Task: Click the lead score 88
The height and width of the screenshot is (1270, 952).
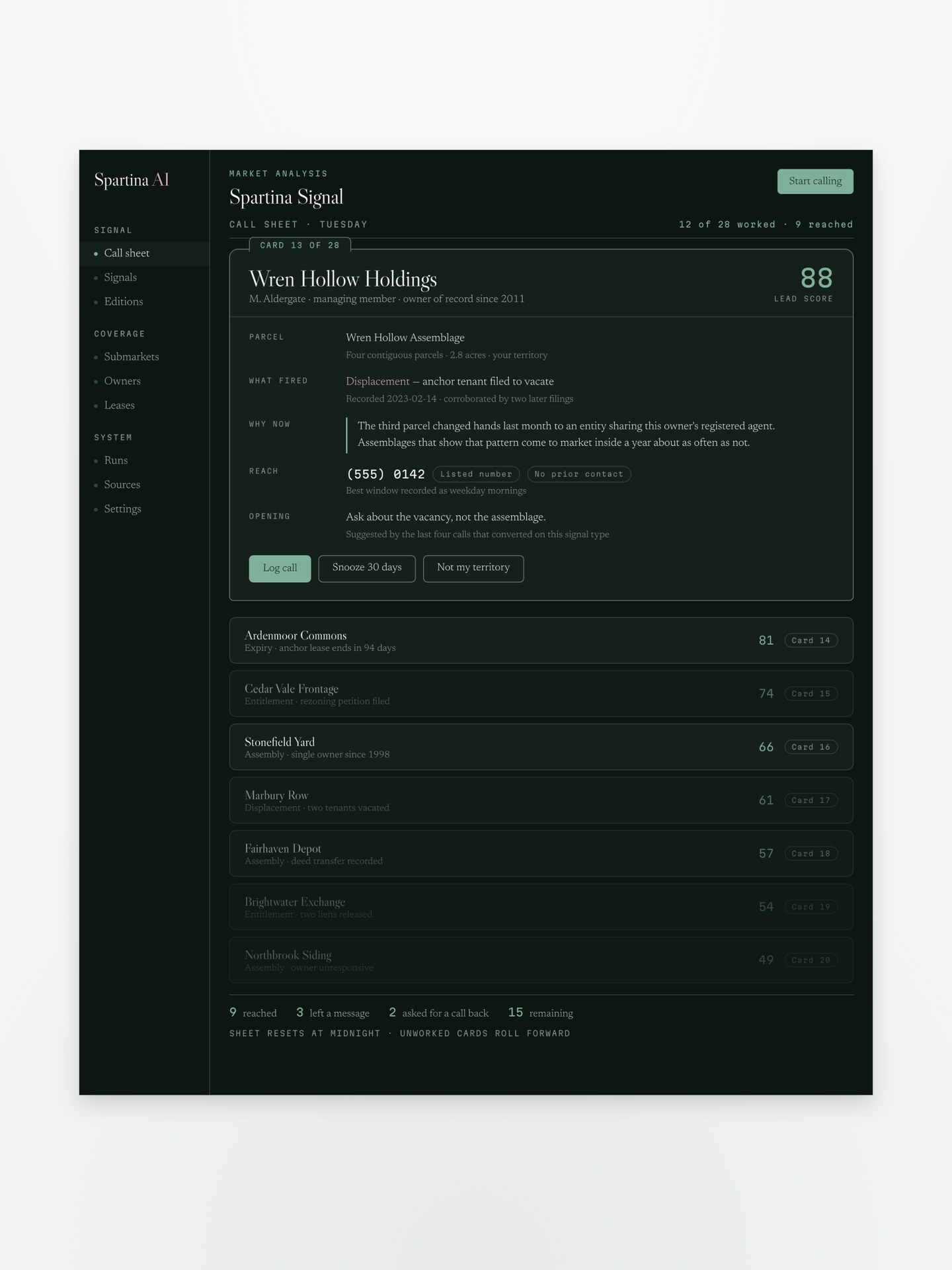Action: [x=816, y=278]
